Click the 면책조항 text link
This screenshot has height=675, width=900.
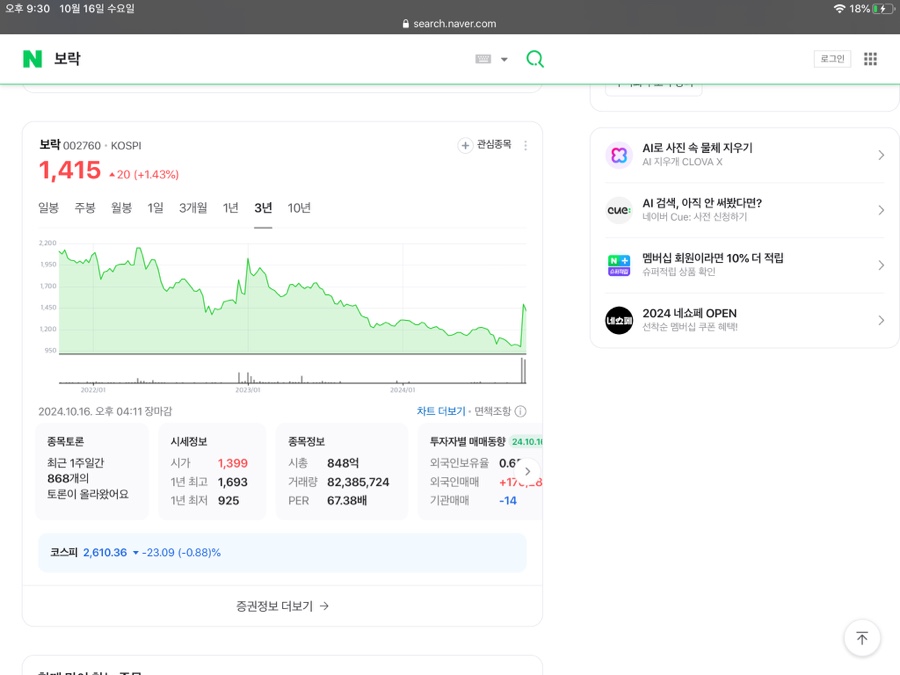point(492,411)
